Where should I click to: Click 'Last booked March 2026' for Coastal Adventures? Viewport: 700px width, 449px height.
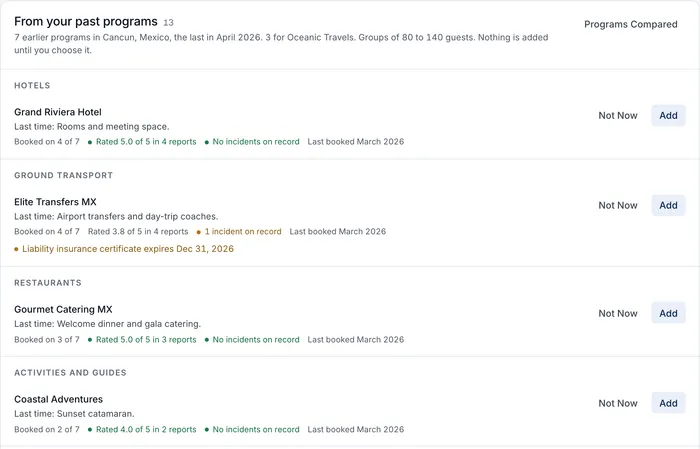[356, 429]
